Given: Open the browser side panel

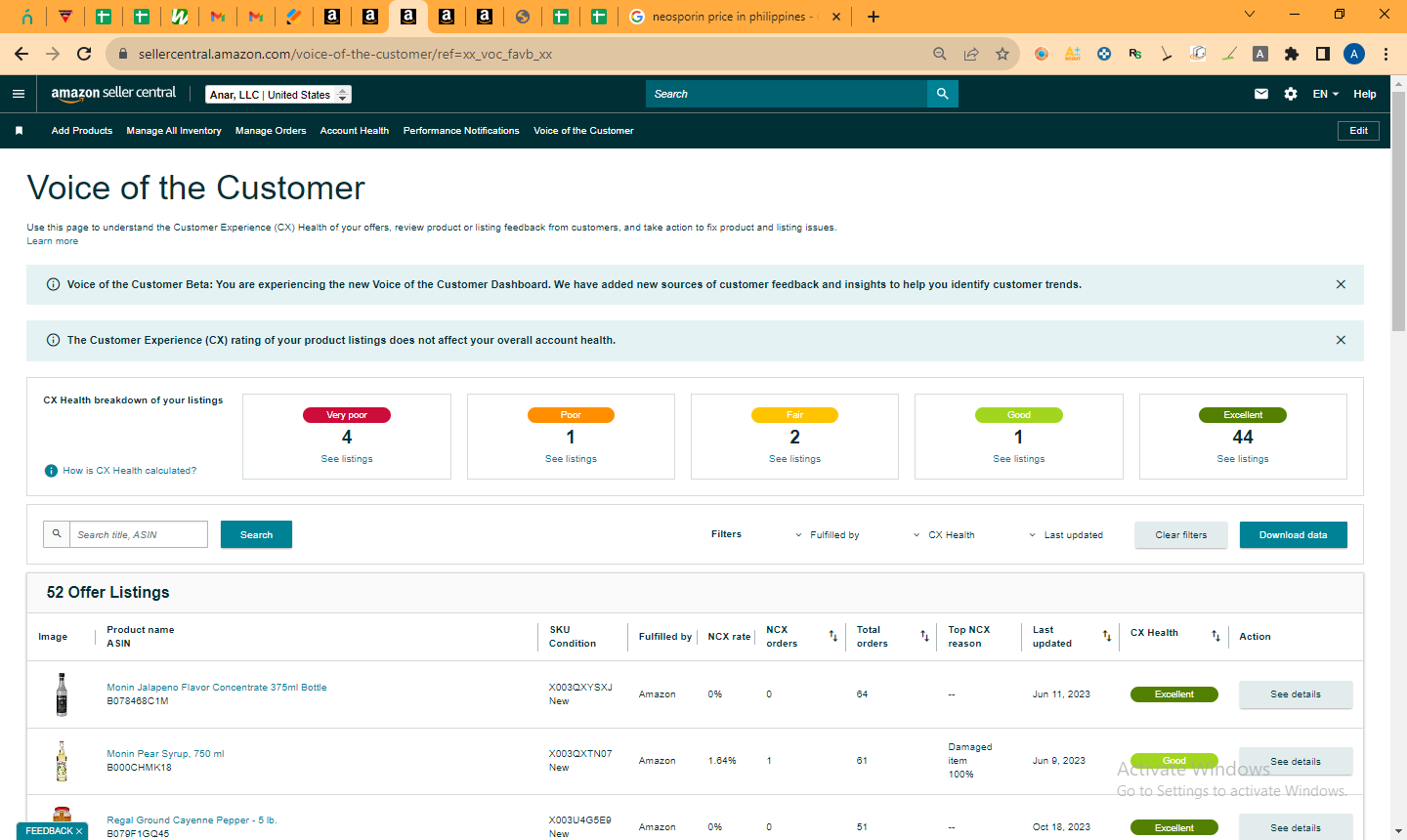Looking at the screenshot, I should (1323, 54).
